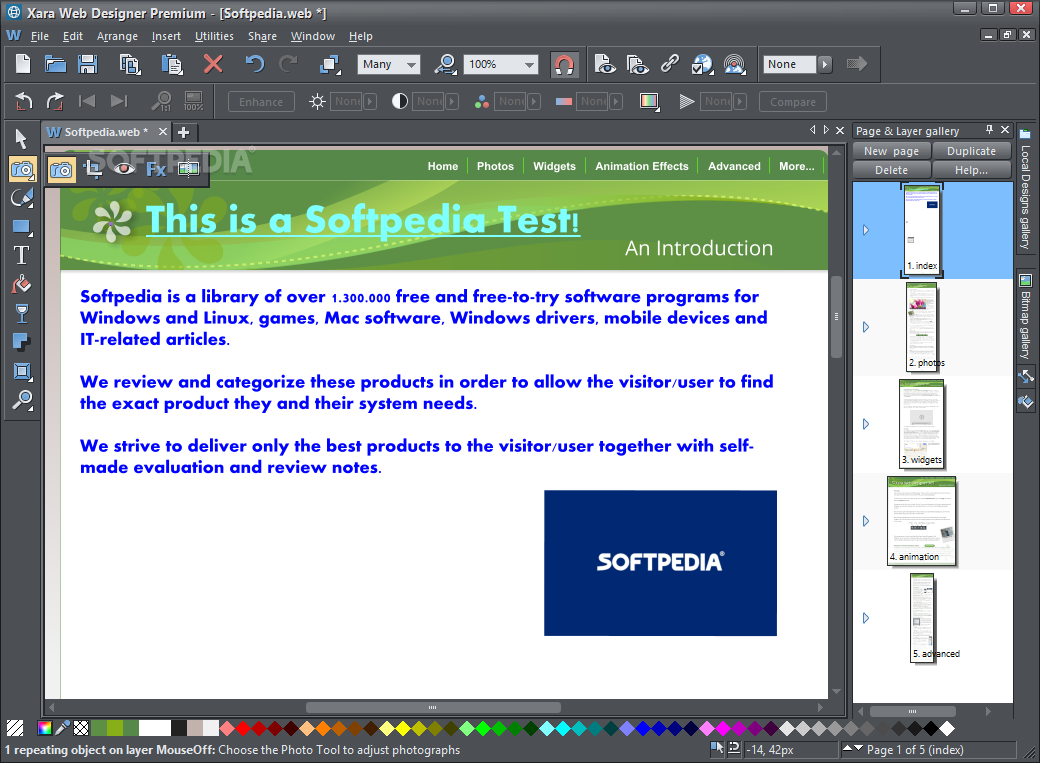Save the document with the floppy icon
1040x763 pixels.
(88, 64)
